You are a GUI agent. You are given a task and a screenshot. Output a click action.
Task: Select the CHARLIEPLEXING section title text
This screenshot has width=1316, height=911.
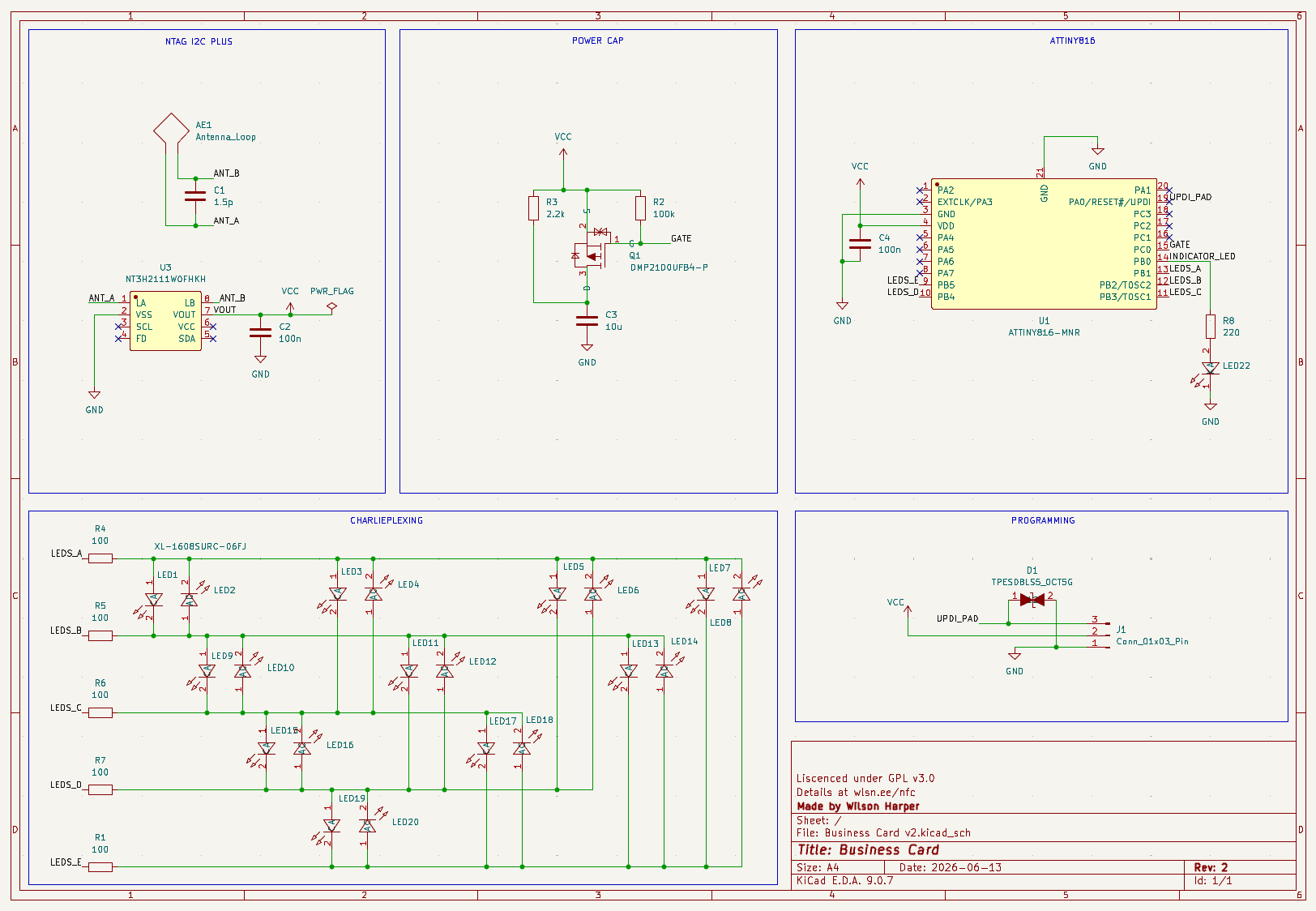[x=387, y=520]
